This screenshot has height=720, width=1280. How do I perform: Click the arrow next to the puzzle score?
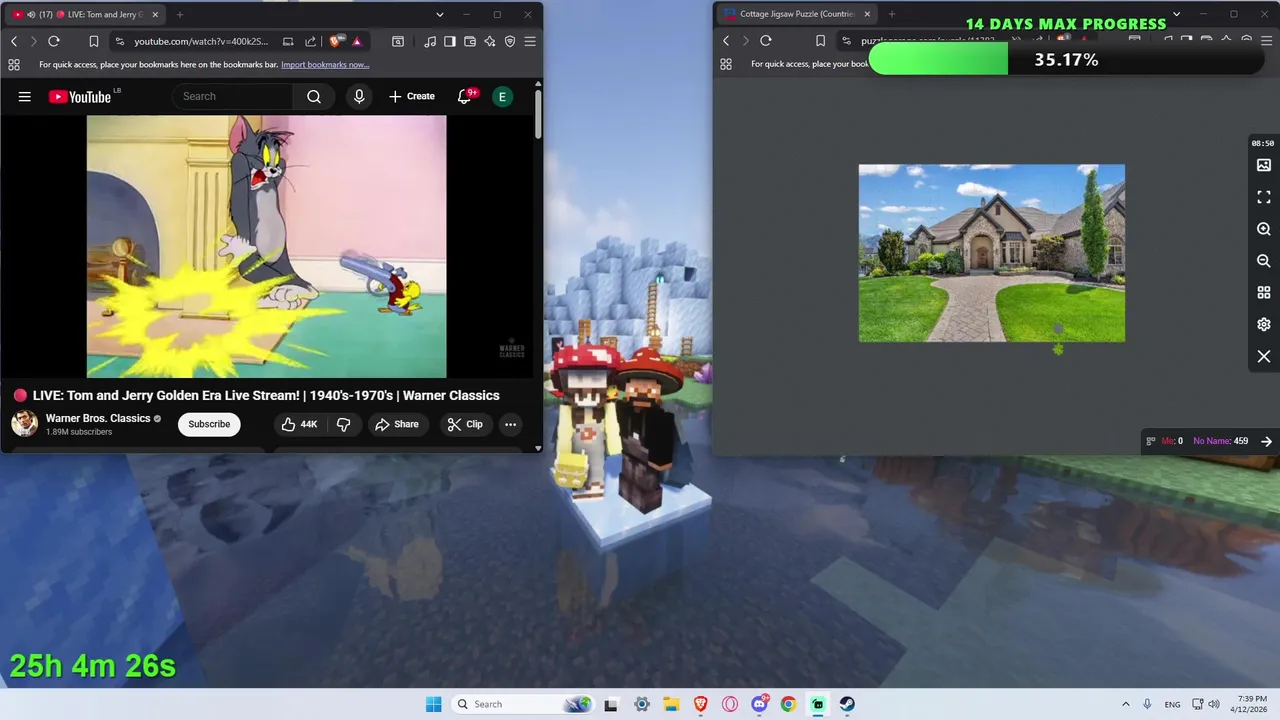point(1266,441)
